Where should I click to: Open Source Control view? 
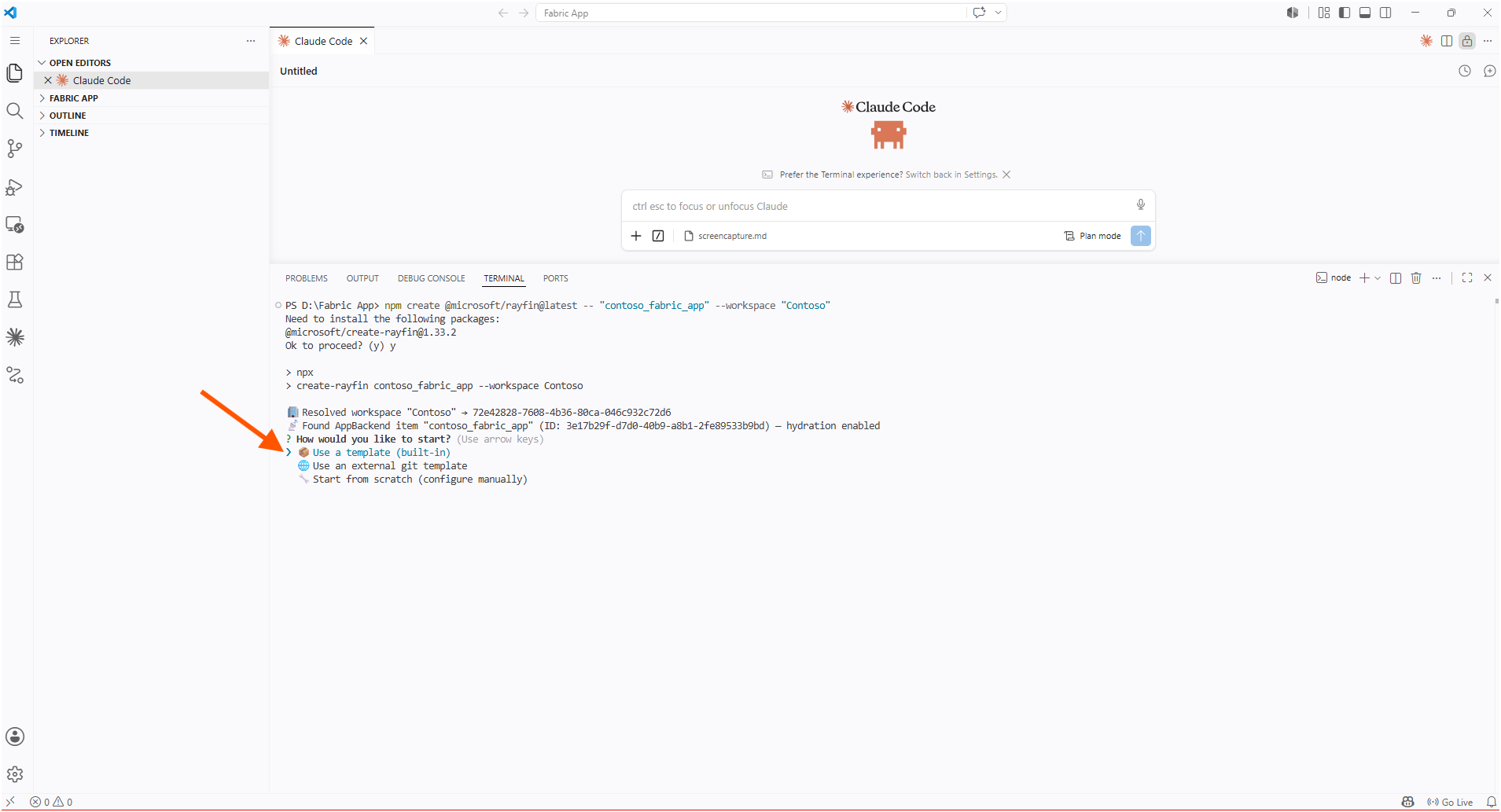click(15, 149)
